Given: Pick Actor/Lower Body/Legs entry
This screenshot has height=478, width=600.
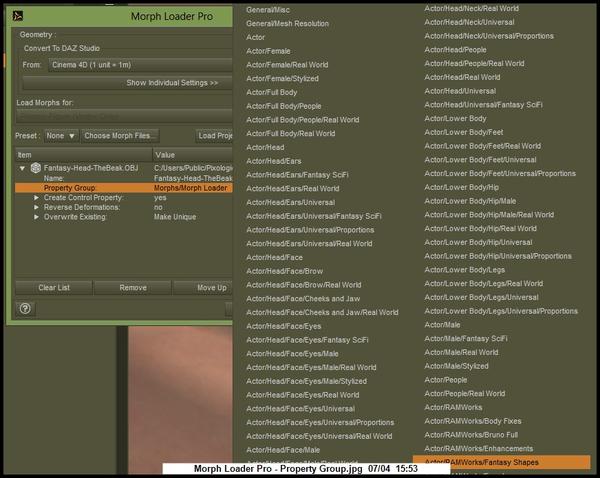Looking at the screenshot, I should pos(465,270).
